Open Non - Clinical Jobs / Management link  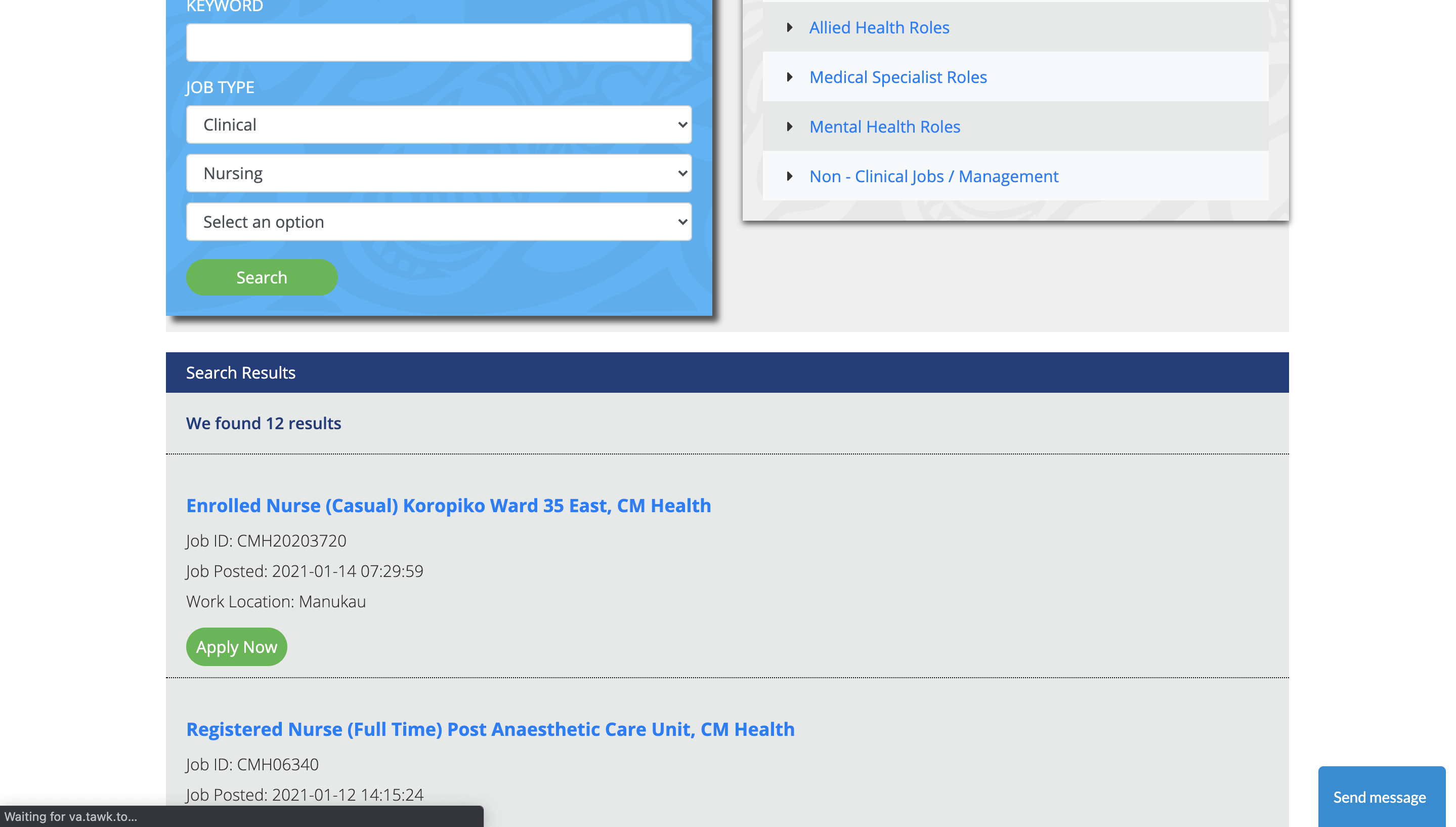coord(934,176)
